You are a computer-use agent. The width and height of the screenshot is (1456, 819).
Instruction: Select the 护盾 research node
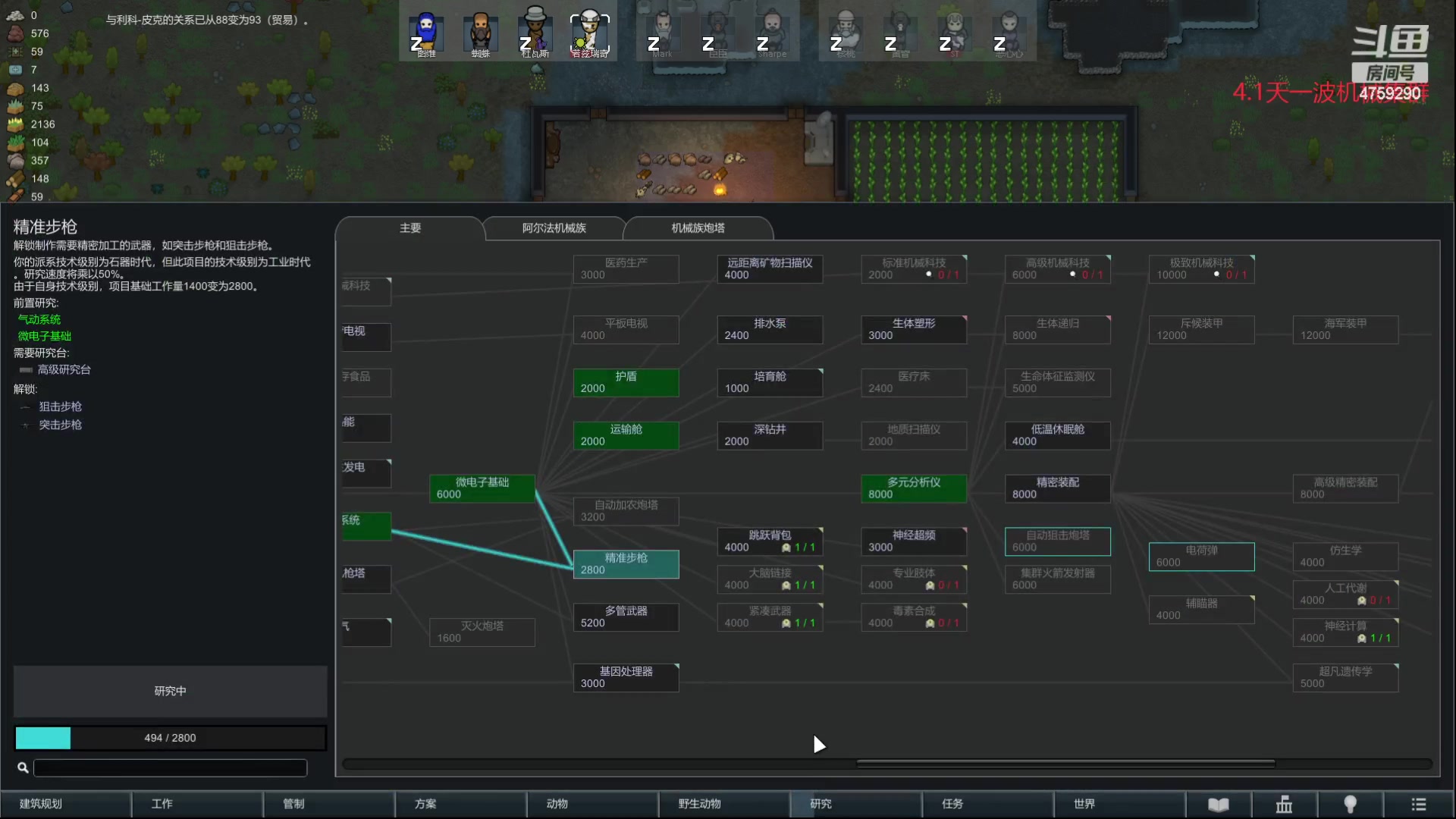tap(626, 382)
